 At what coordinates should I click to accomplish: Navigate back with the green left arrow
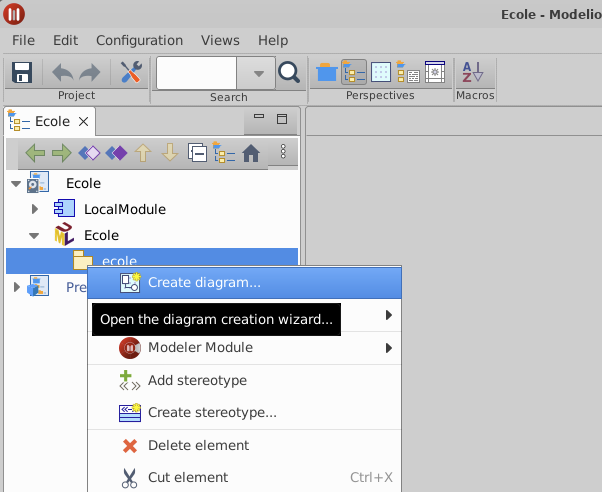pos(35,153)
